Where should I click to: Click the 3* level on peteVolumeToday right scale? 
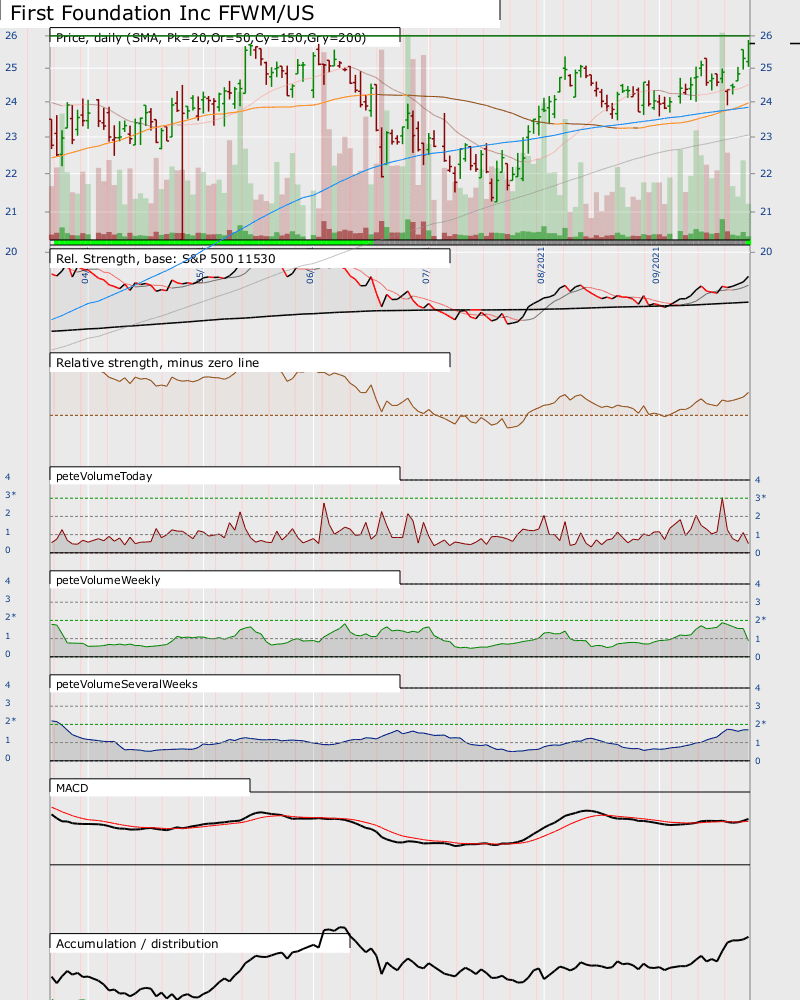click(760, 497)
